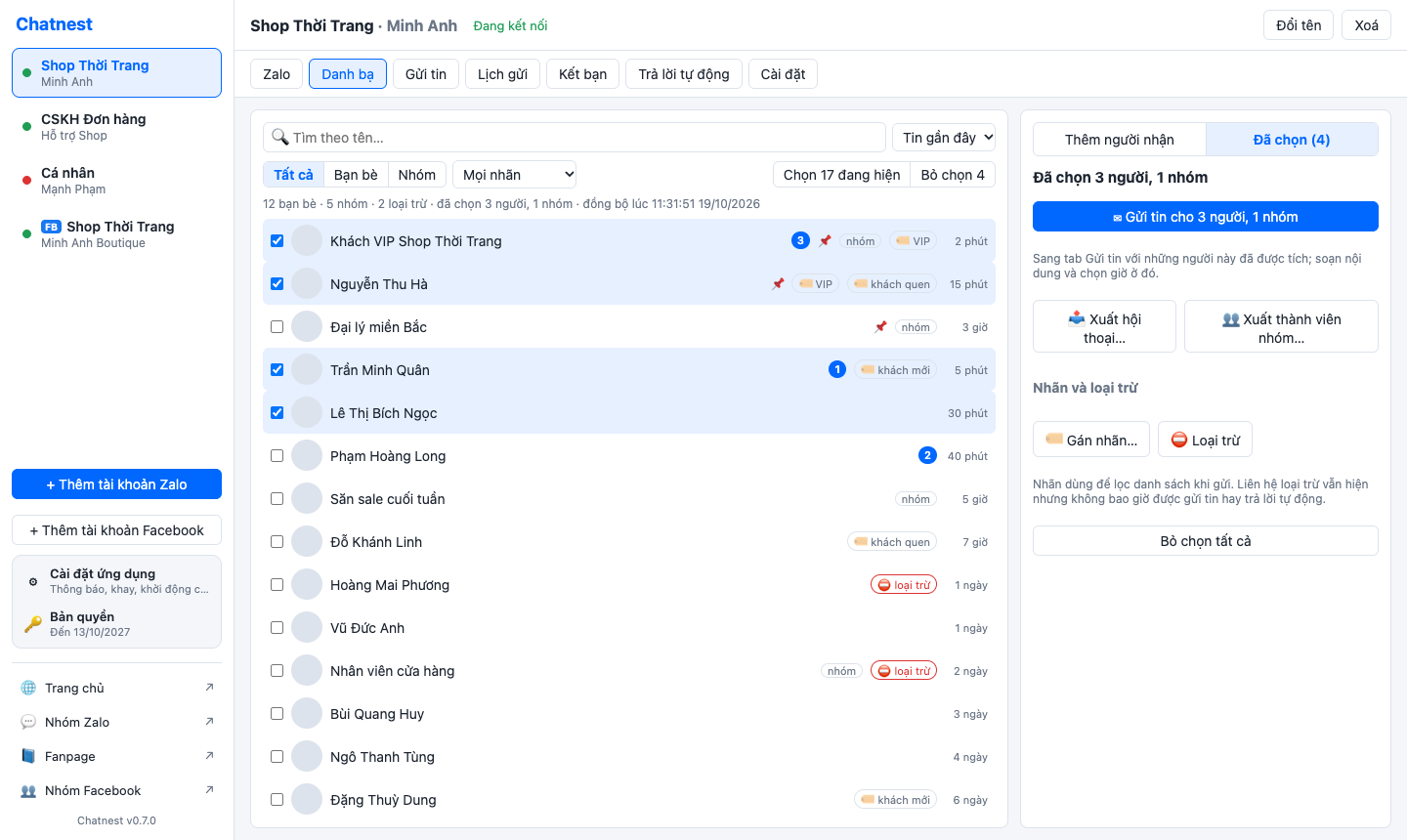Click Chọn 17 đang hiện button
Viewport: 1407px width, 840px height.
pyautogui.click(x=842, y=175)
